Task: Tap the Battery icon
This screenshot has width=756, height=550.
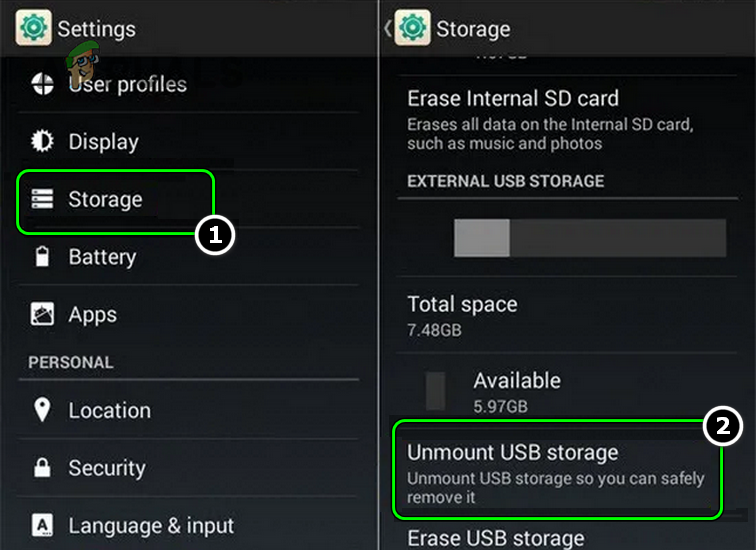Action: pyautogui.click(x=43, y=257)
